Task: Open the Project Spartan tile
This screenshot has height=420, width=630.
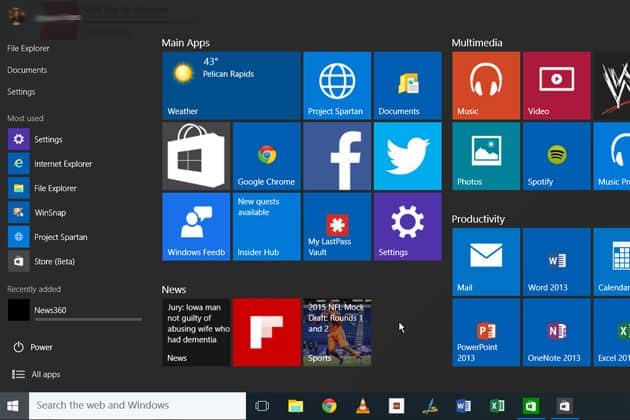Action: click(x=337, y=86)
